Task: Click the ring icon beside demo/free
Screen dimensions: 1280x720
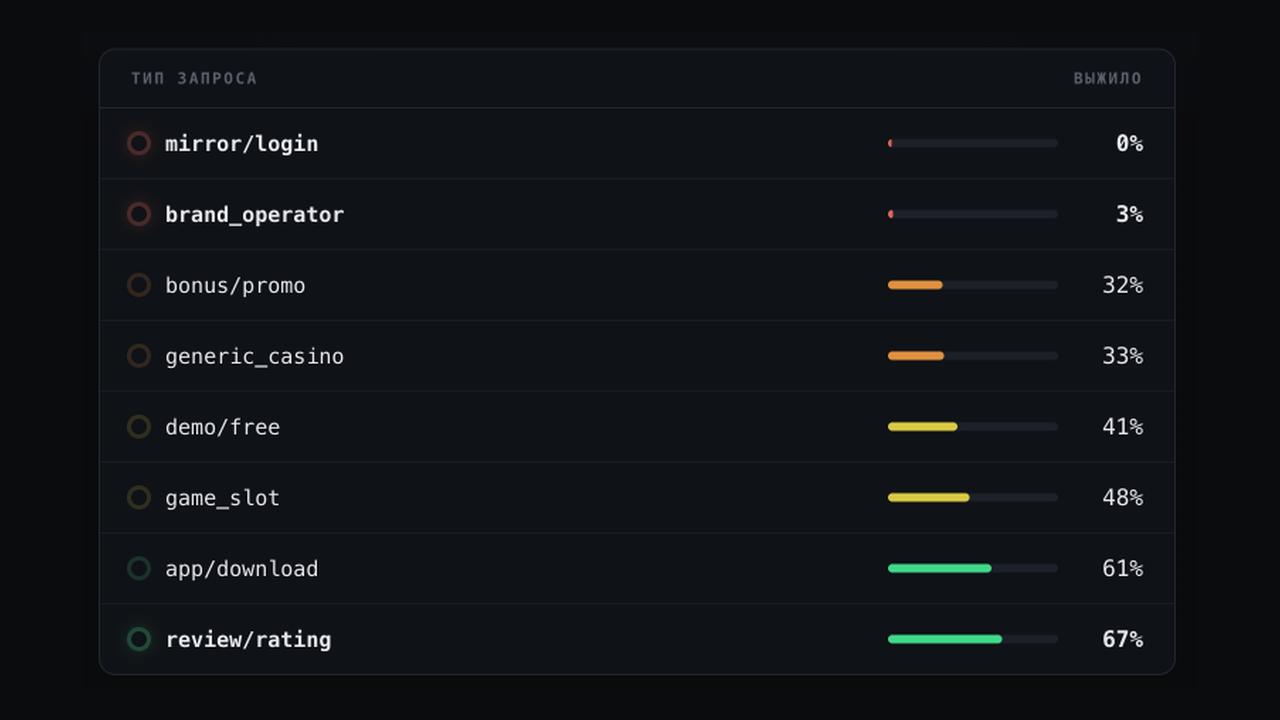Action: (139, 427)
